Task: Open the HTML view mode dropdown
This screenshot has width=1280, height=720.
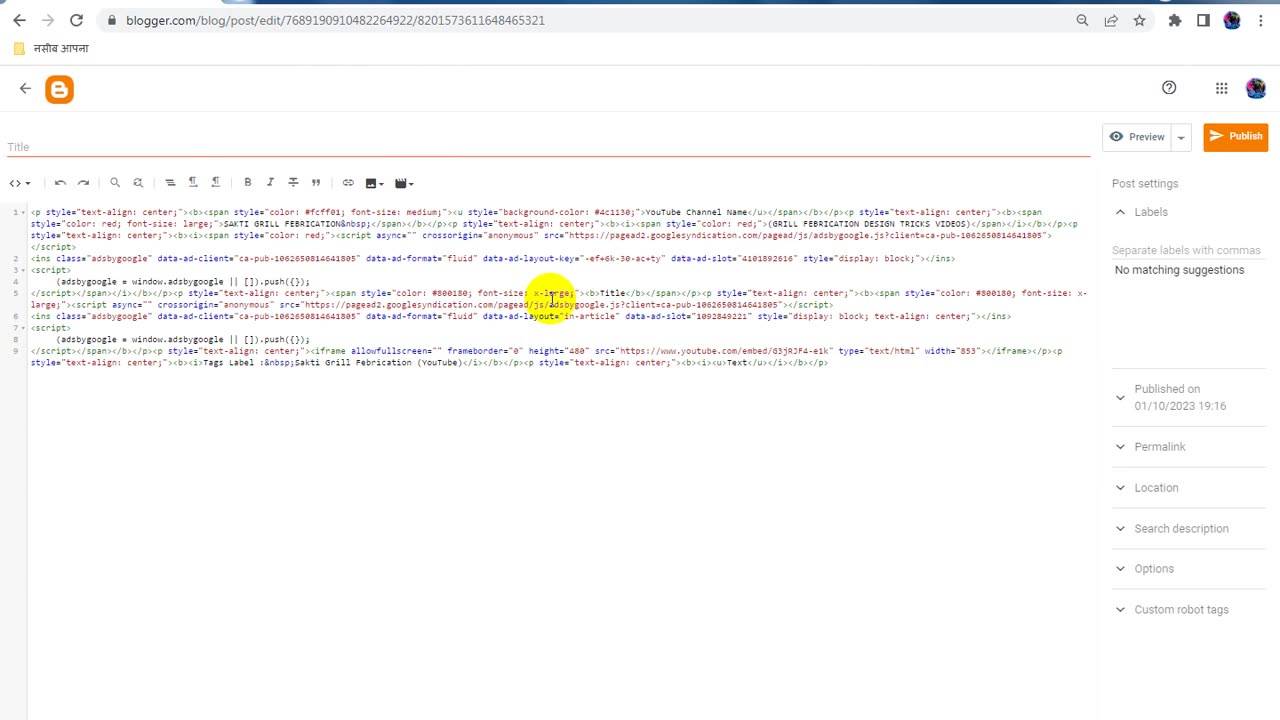Action: coord(20,183)
